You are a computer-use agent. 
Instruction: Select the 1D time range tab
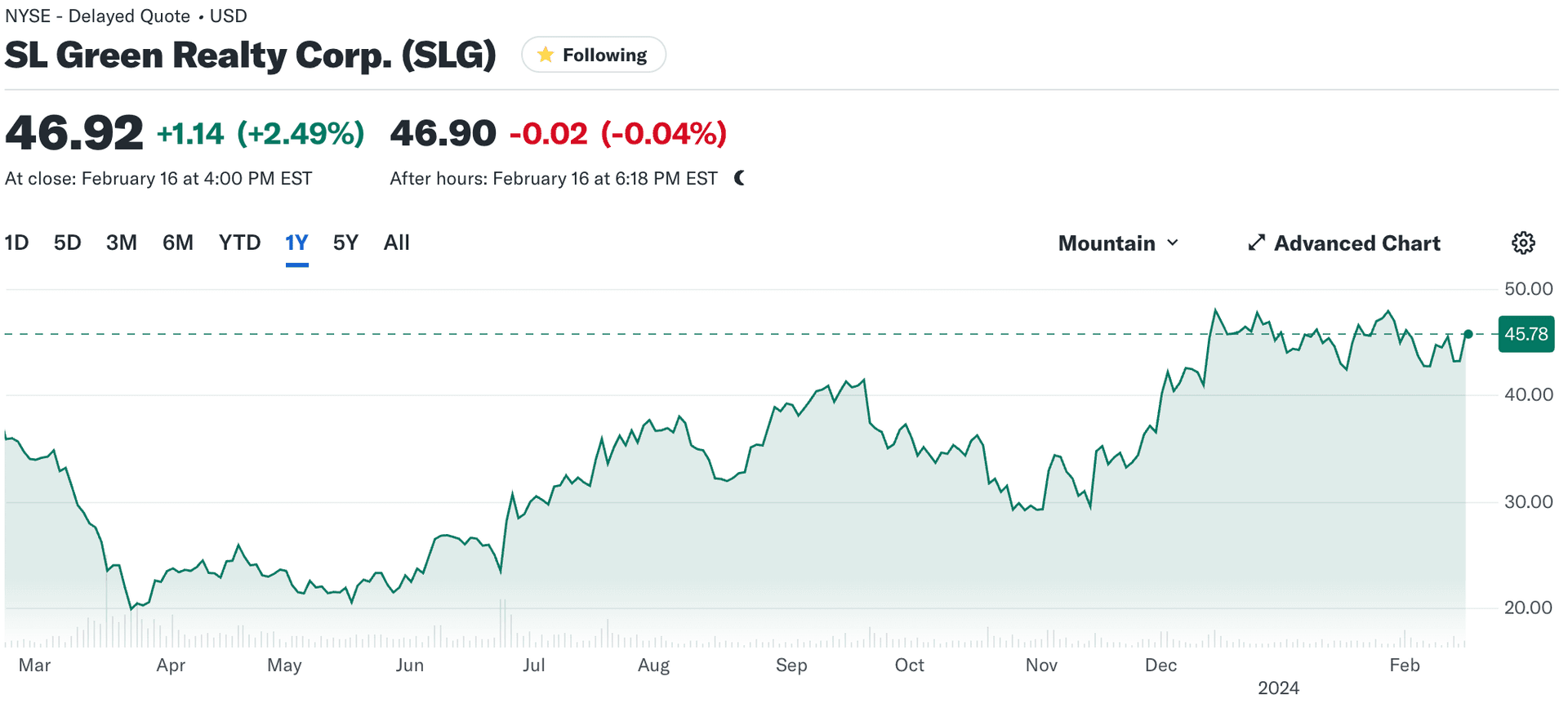coord(17,243)
